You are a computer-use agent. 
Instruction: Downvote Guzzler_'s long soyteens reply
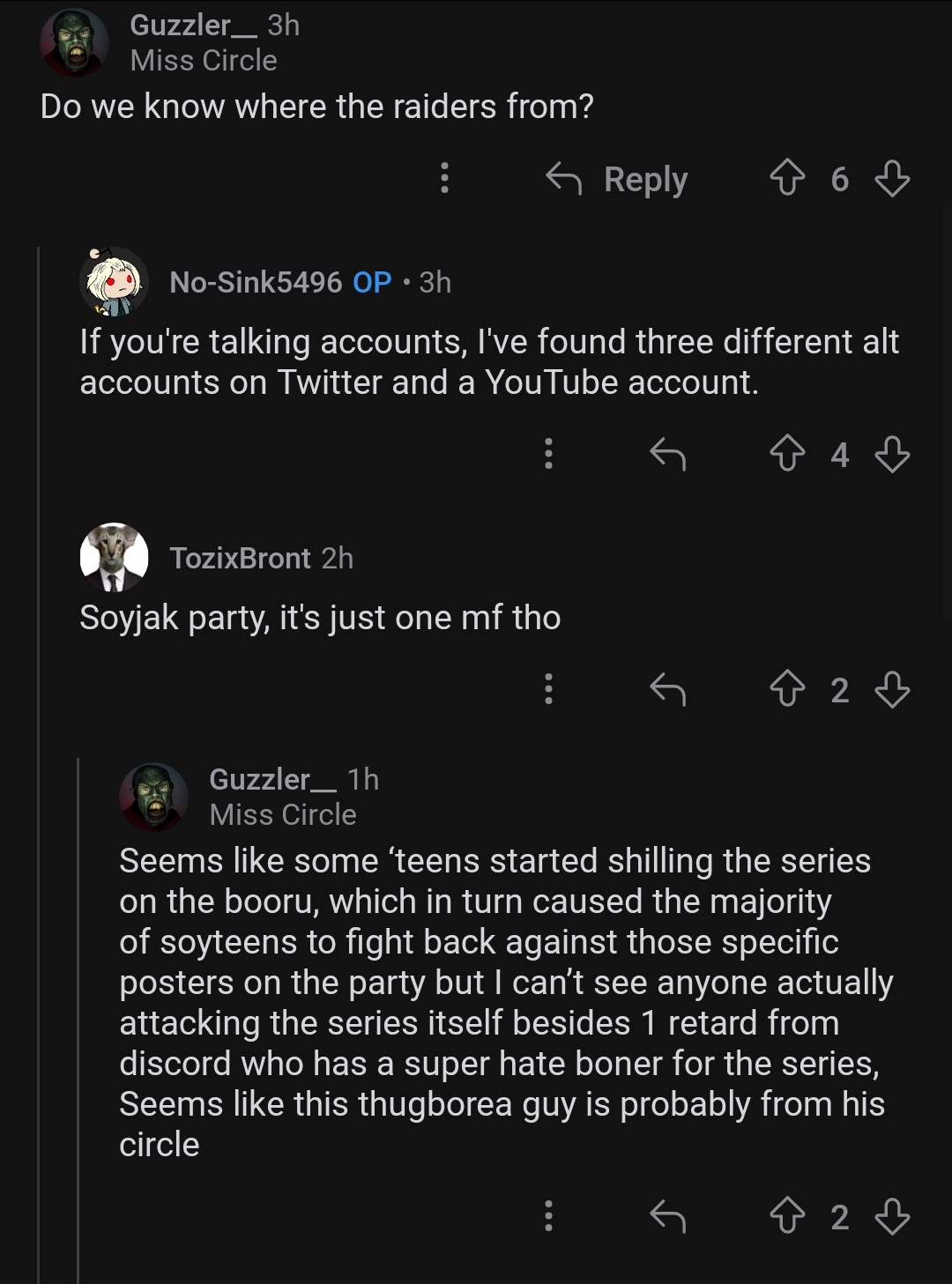coord(892,1217)
